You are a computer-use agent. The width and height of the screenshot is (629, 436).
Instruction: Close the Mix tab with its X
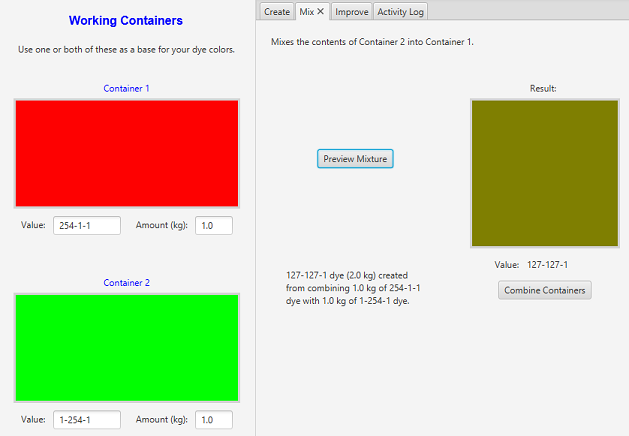(321, 12)
